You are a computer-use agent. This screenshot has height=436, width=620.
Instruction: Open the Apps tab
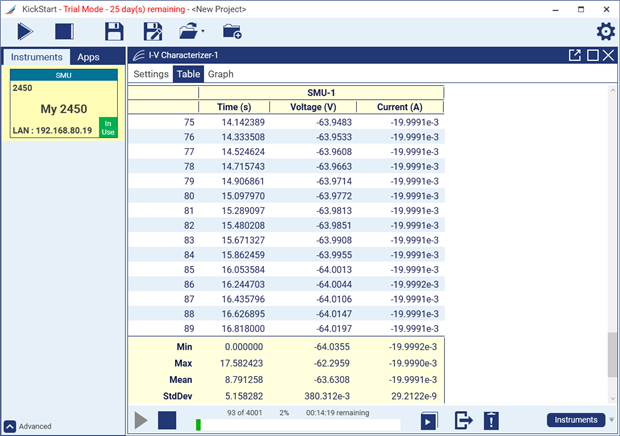89,57
